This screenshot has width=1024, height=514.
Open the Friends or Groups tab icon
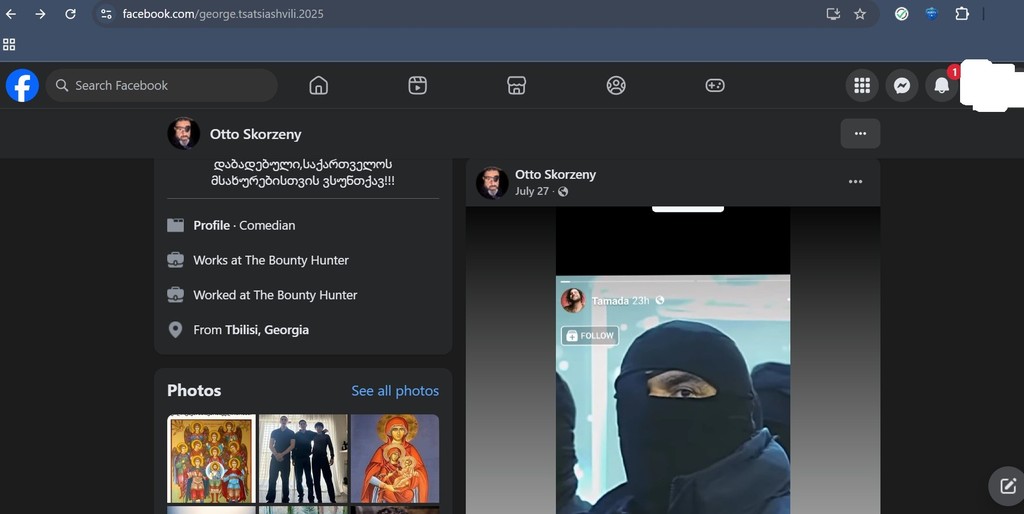click(616, 86)
